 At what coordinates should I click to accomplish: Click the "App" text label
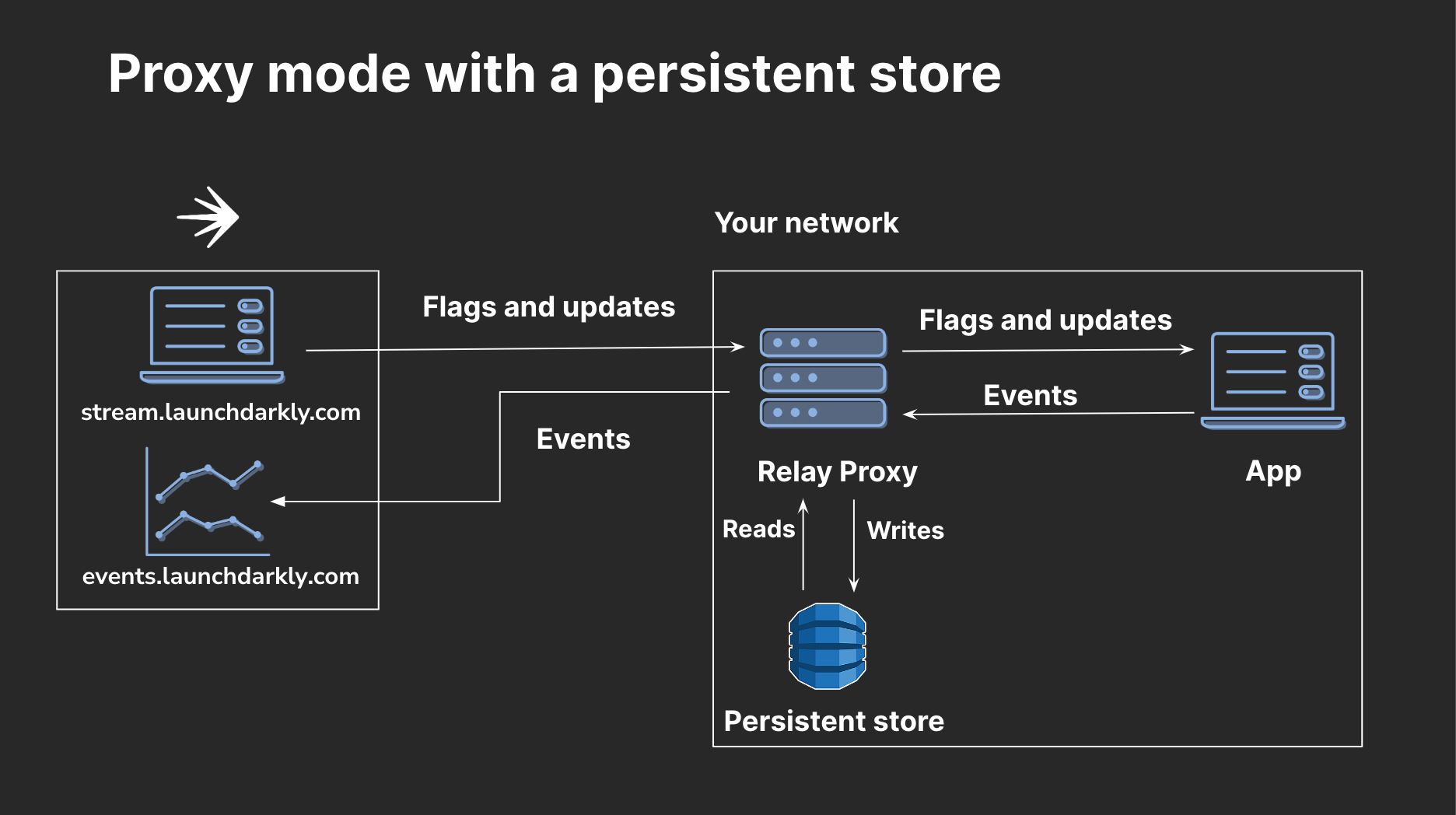pos(1273,471)
